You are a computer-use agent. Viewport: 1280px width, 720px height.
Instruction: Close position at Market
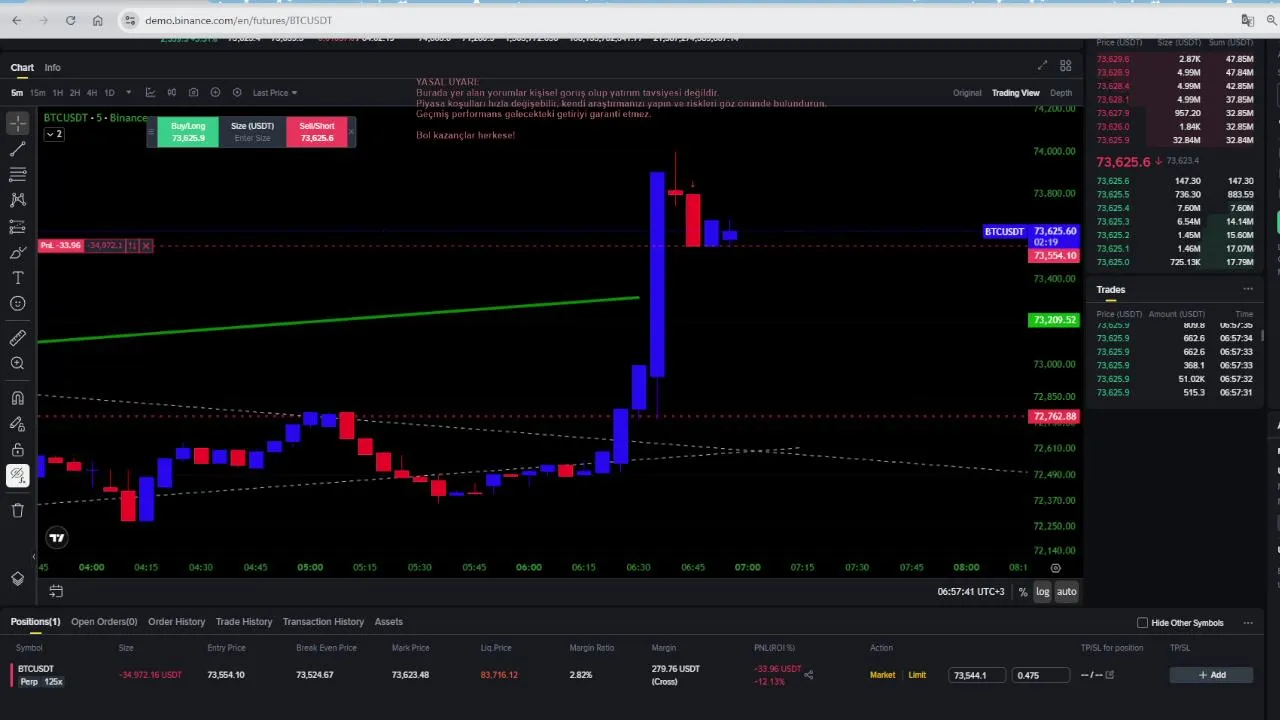tap(882, 675)
